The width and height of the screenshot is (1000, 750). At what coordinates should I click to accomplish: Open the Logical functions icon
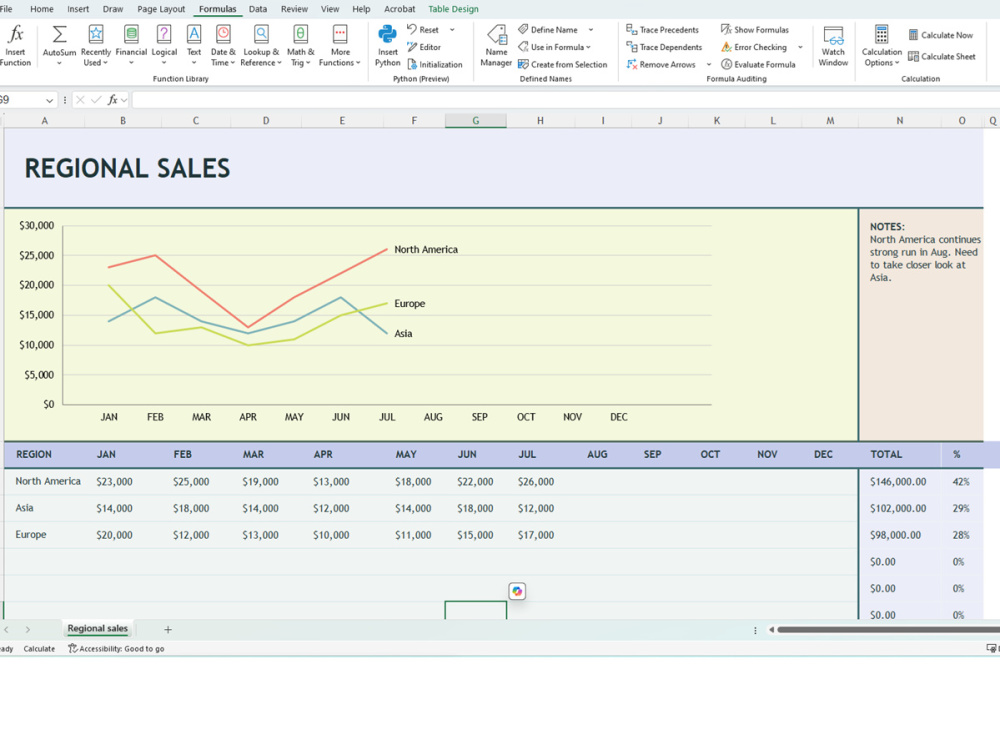(164, 34)
